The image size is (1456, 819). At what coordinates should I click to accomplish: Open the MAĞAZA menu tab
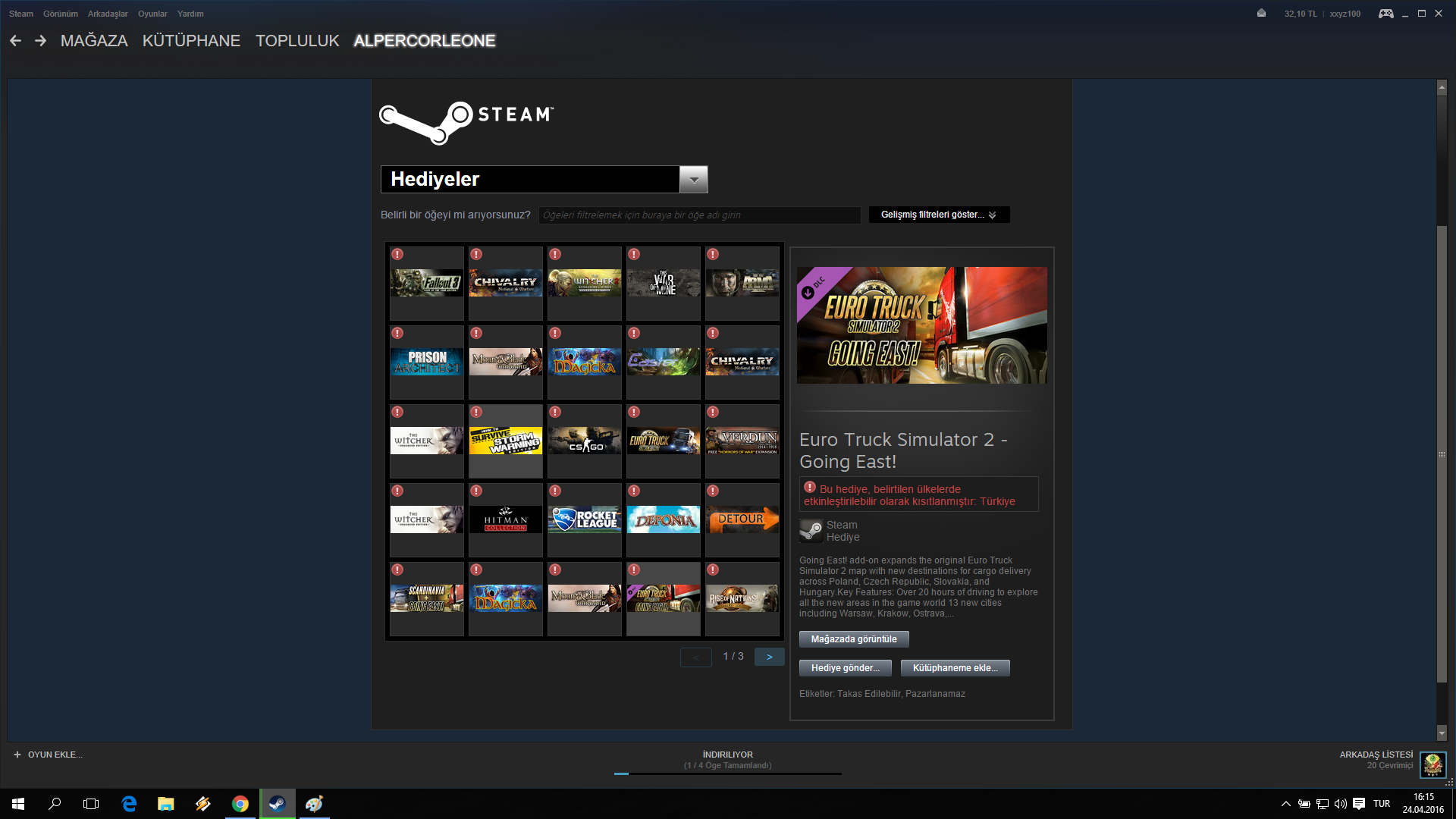point(95,41)
